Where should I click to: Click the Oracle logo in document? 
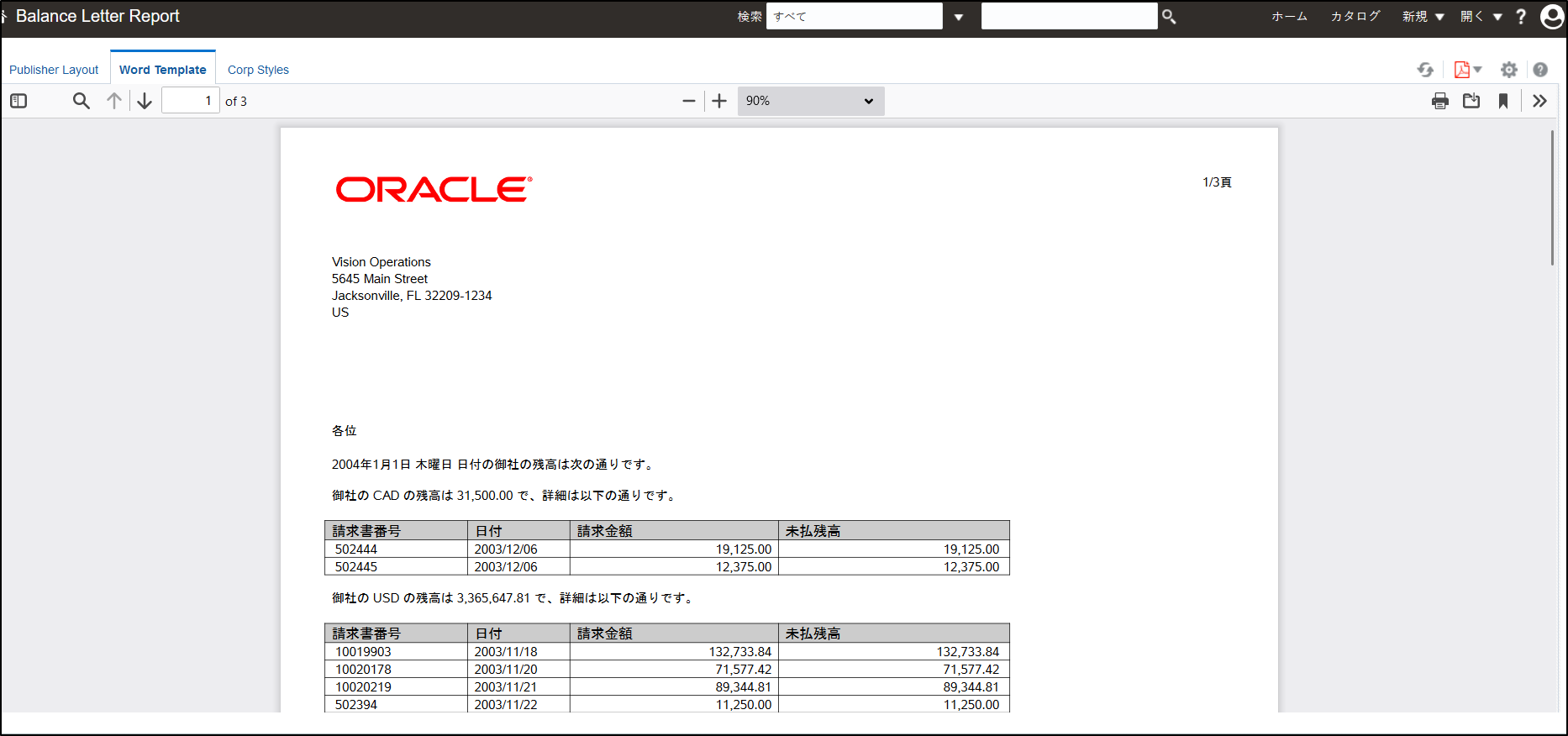[434, 189]
